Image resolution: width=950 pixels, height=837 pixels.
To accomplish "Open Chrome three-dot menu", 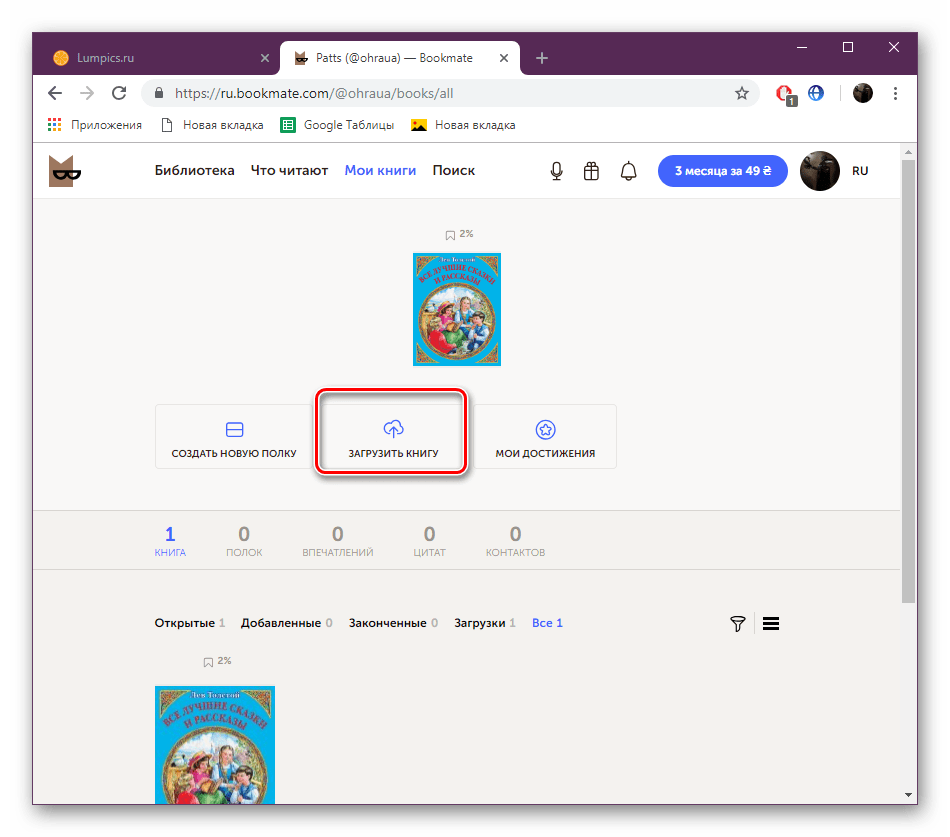I will (x=895, y=93).
